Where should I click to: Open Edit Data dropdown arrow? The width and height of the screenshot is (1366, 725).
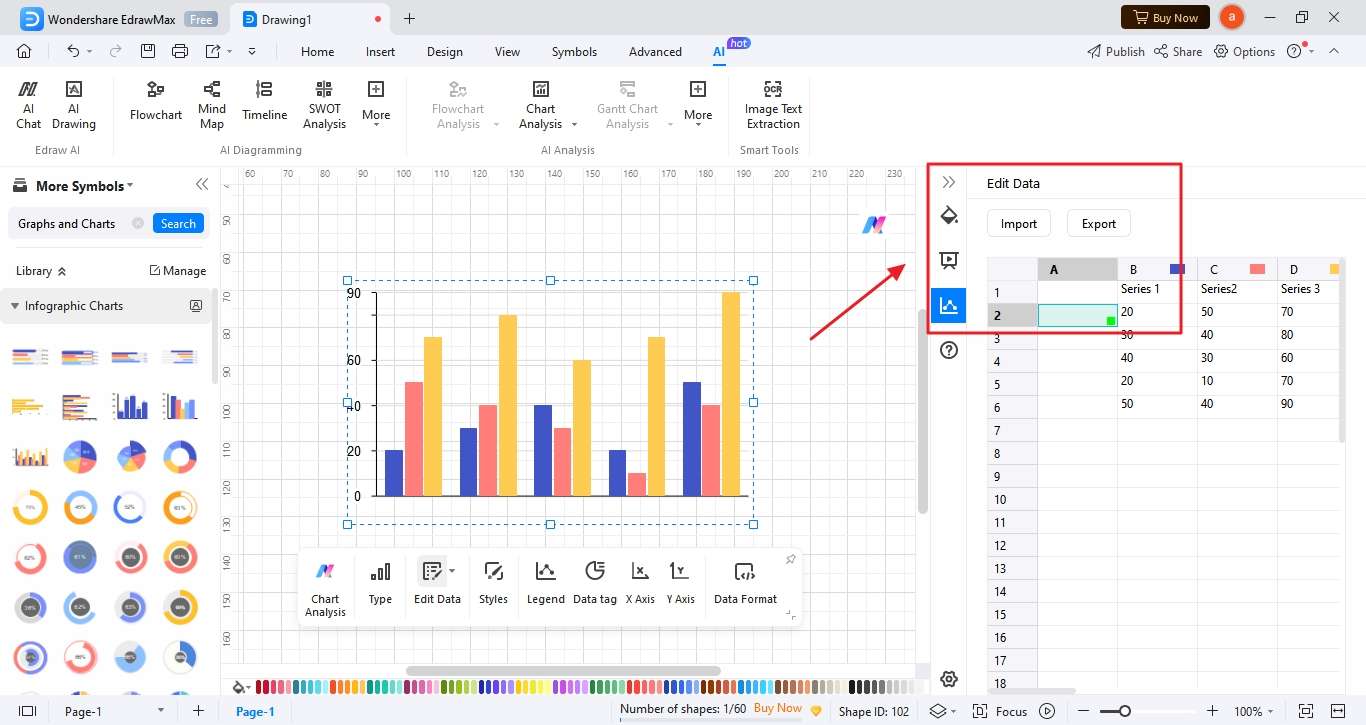(x=452, y=571)
